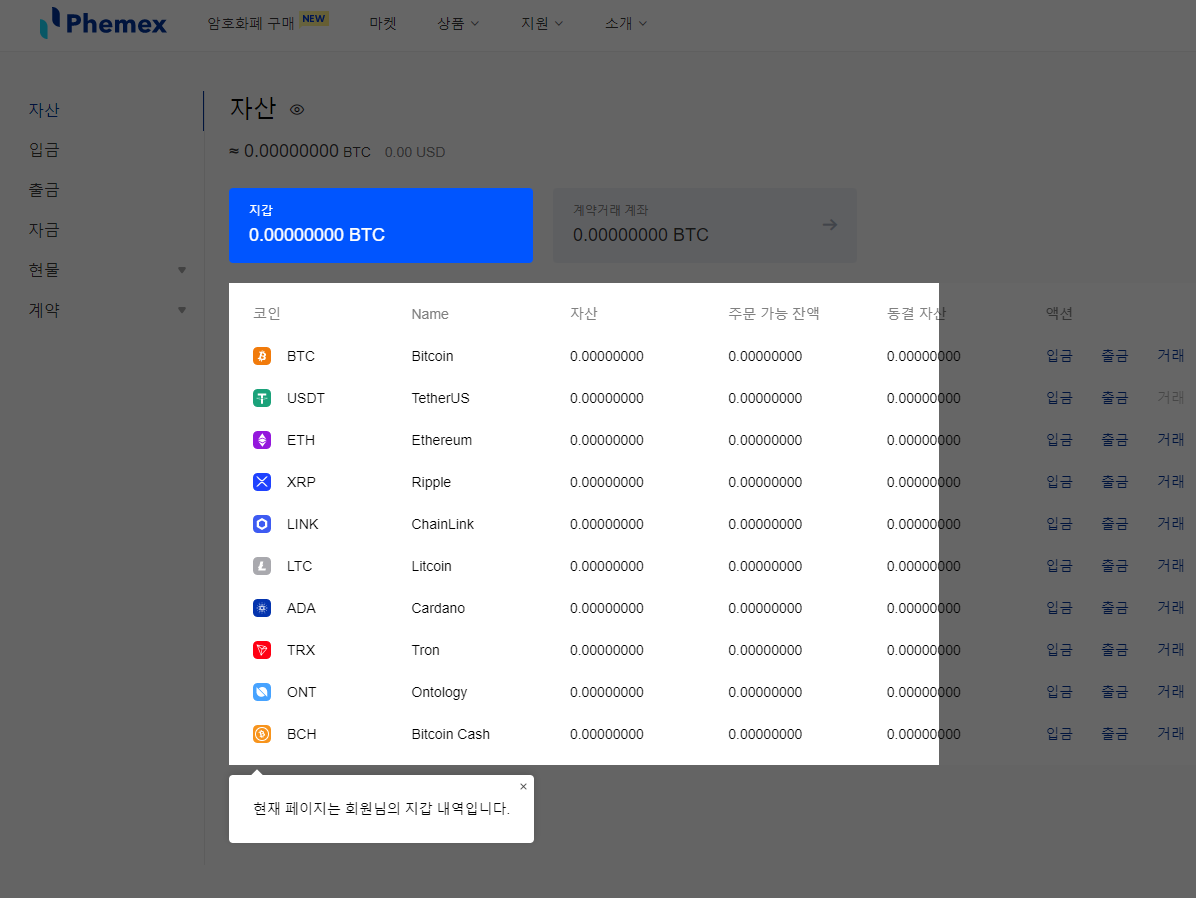This screenshot has width=1196, height=898.
Task: Click the ChainLink name cell
Action: coord(443,524)
